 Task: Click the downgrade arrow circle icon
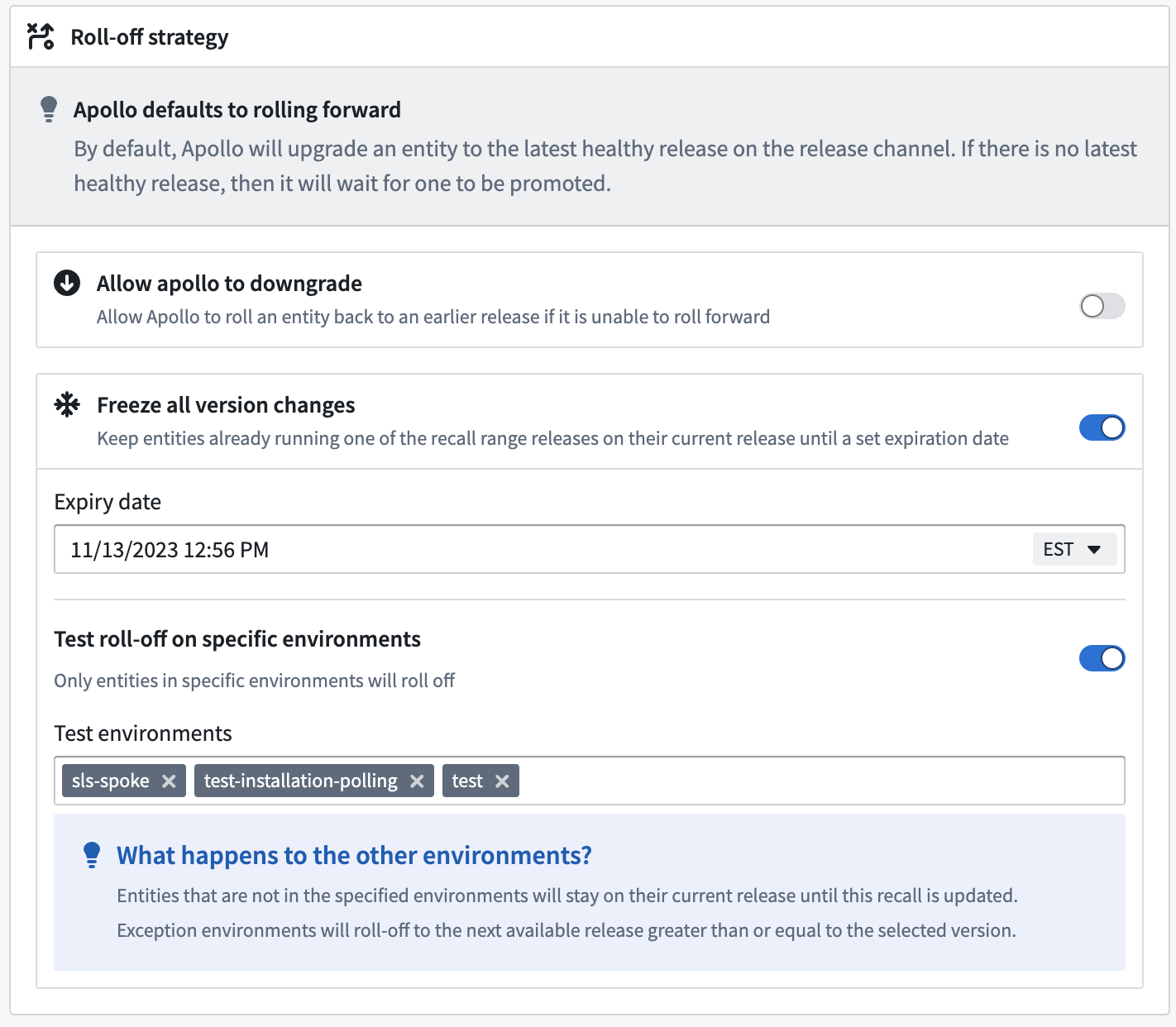[x=67, y=283]
